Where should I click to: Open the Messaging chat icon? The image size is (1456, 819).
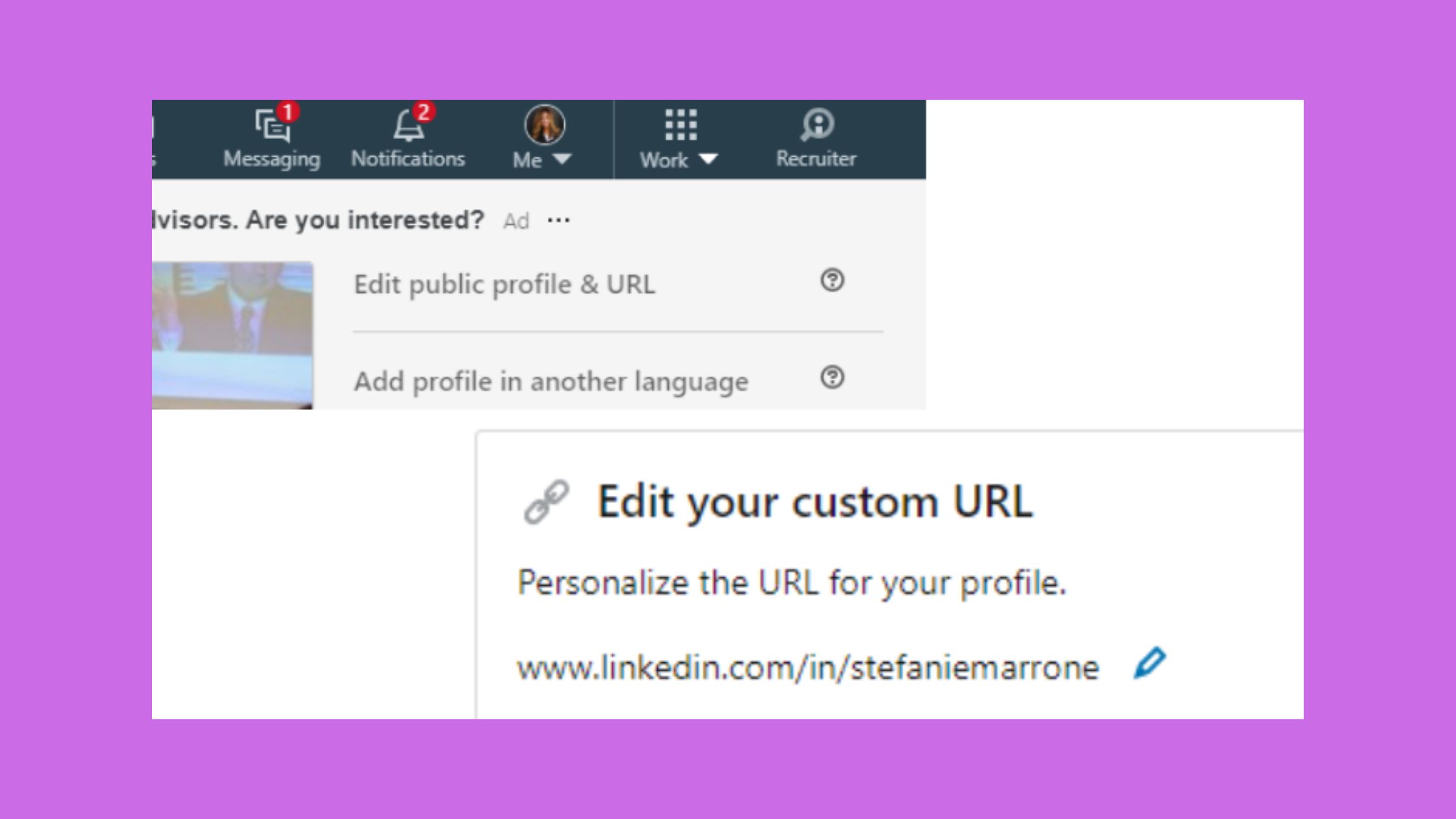point(272,127)
